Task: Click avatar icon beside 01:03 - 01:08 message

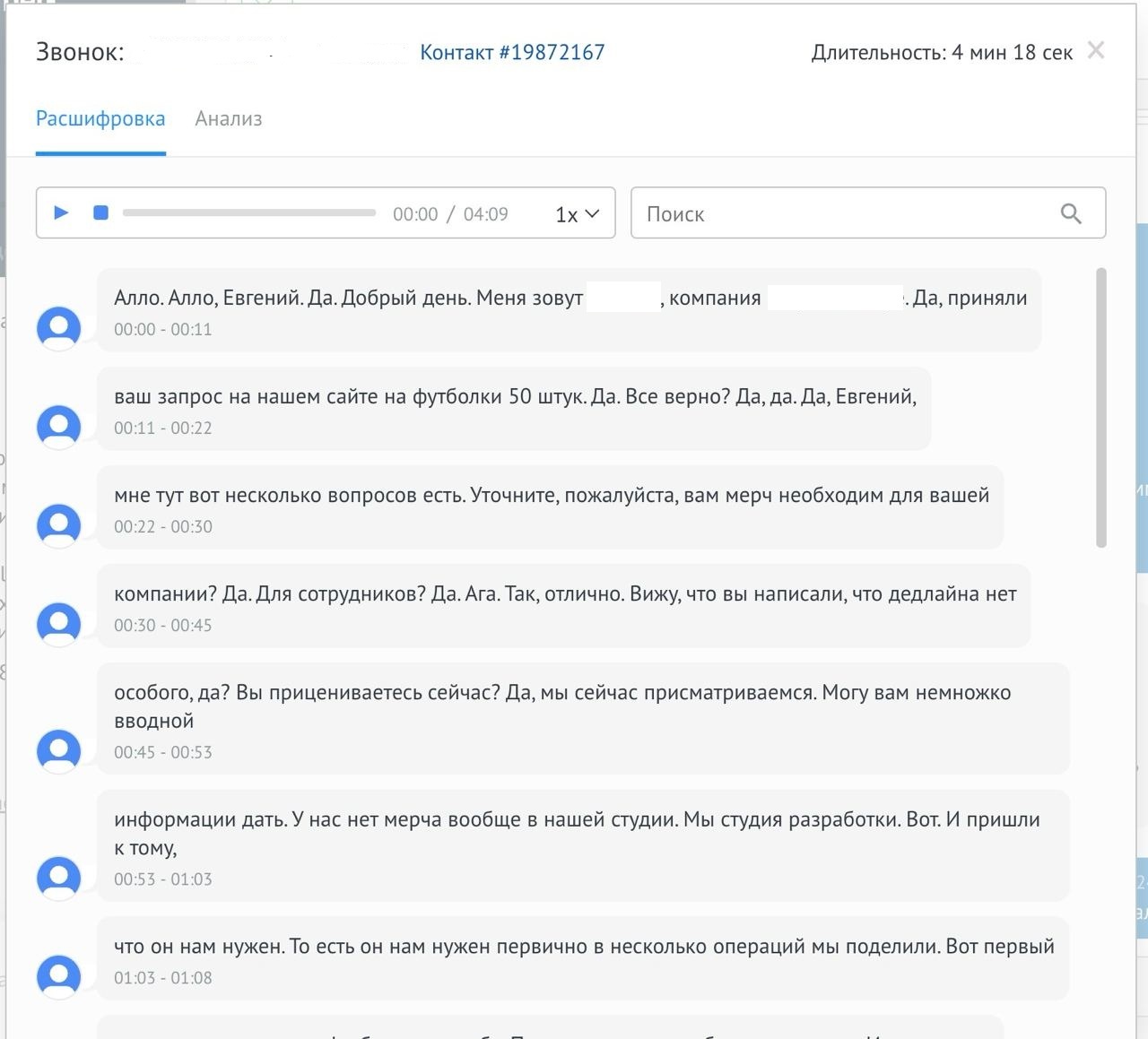Action: click(58, 976)
